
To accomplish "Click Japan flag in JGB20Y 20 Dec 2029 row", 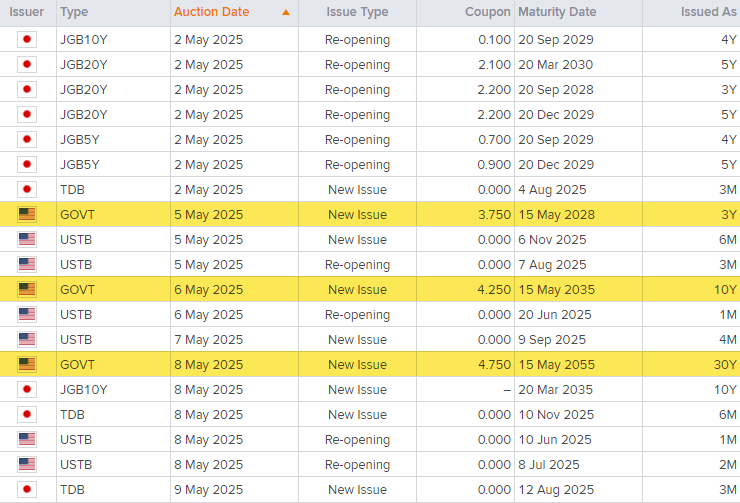I will tap(27, 114).
